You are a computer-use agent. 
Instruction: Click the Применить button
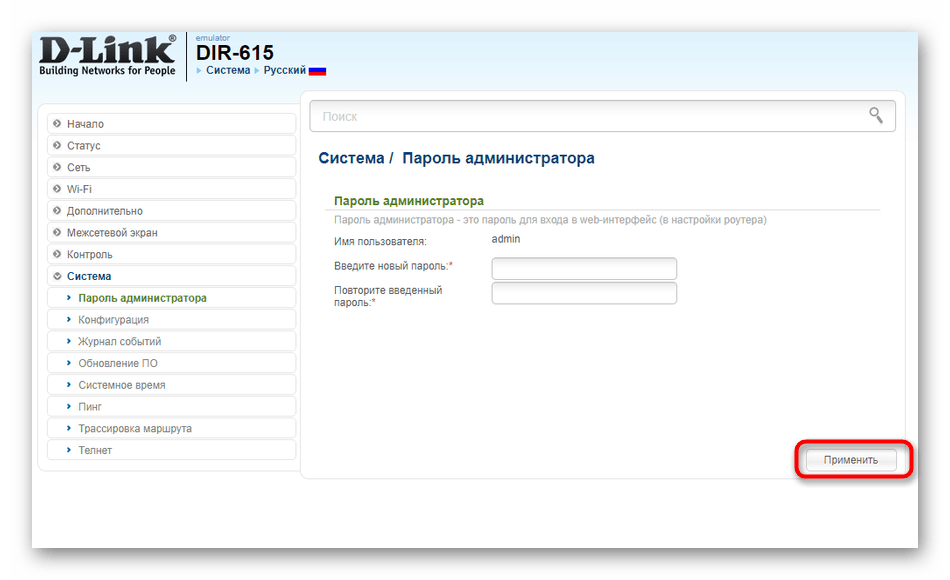tap(851, 460)
